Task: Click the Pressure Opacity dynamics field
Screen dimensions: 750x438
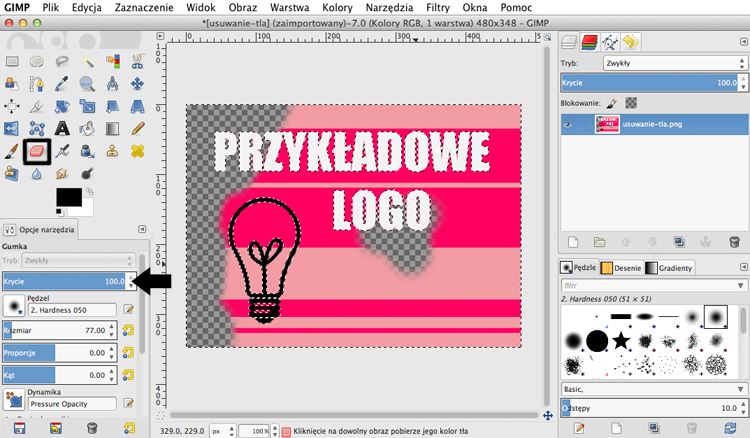Action: (72, 404)
